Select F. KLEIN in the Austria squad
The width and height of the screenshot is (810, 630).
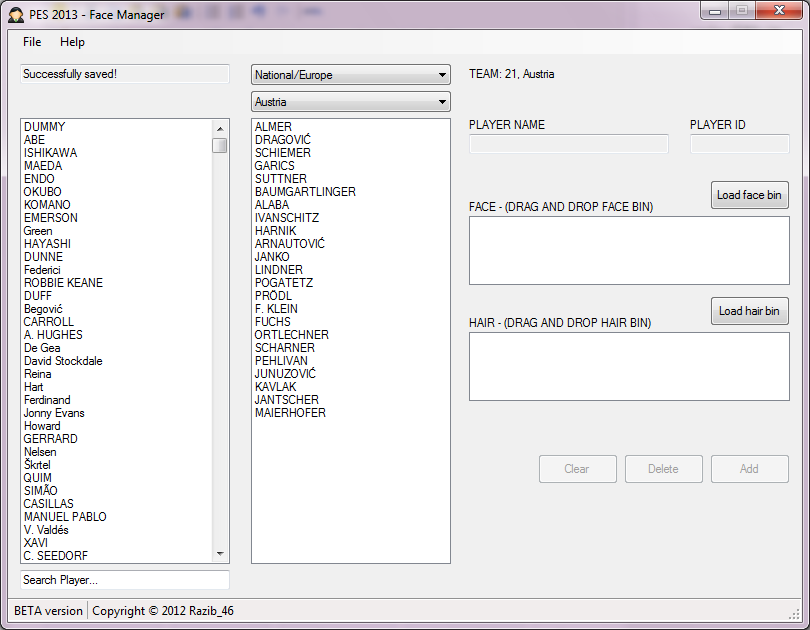pos(351,309)
